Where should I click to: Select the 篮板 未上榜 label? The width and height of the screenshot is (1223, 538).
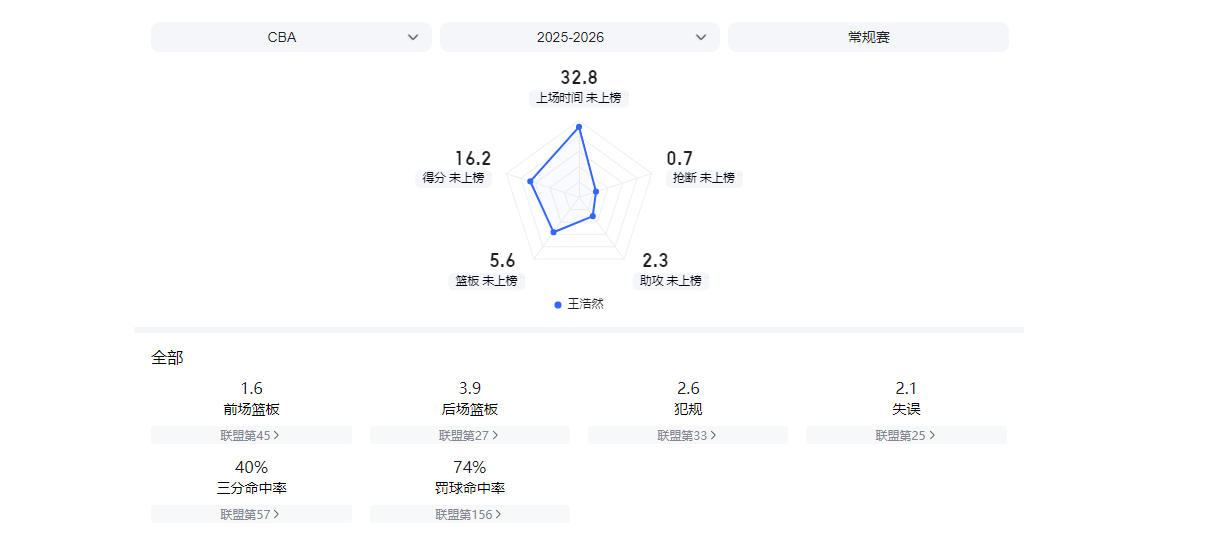tap(487, 281)
